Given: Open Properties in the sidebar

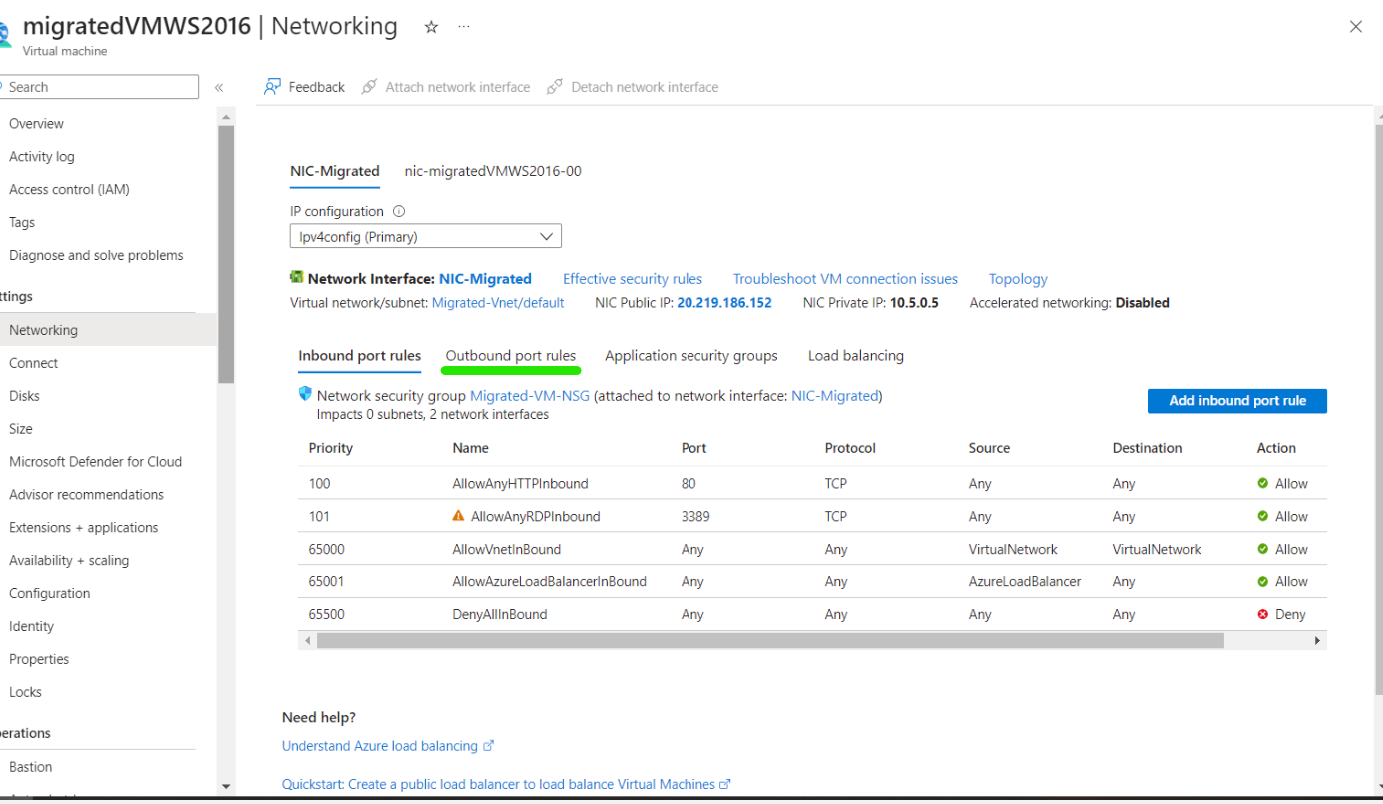Looking at the screenshot, I should (x=39, y=660).
